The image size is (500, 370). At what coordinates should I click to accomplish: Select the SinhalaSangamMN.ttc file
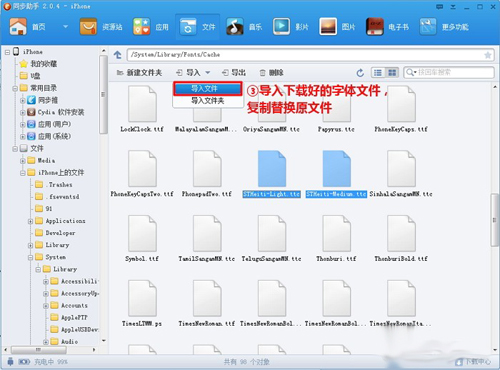point(401,174)
